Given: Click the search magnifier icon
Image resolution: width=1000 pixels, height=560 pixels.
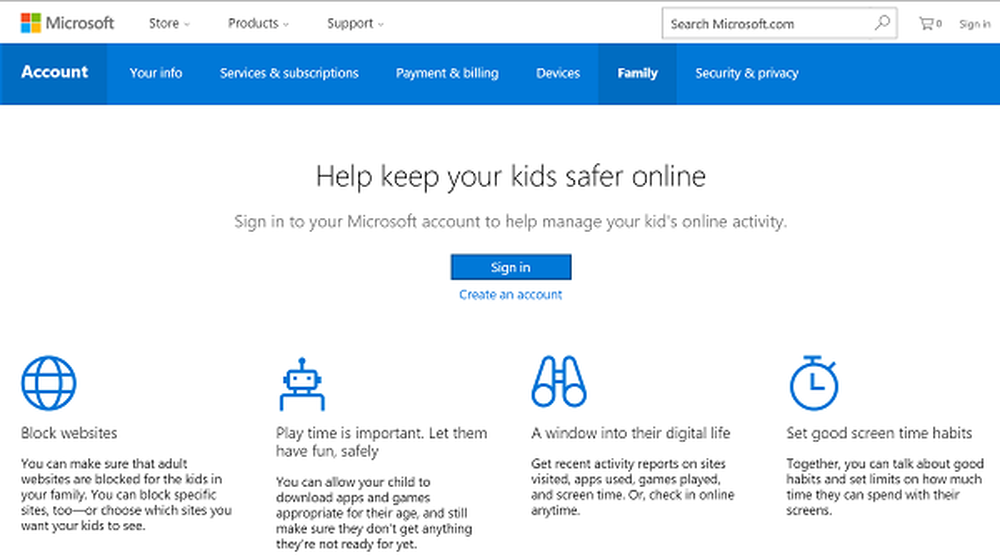Looking at the screenshot, I should click(x=882, y=24).
